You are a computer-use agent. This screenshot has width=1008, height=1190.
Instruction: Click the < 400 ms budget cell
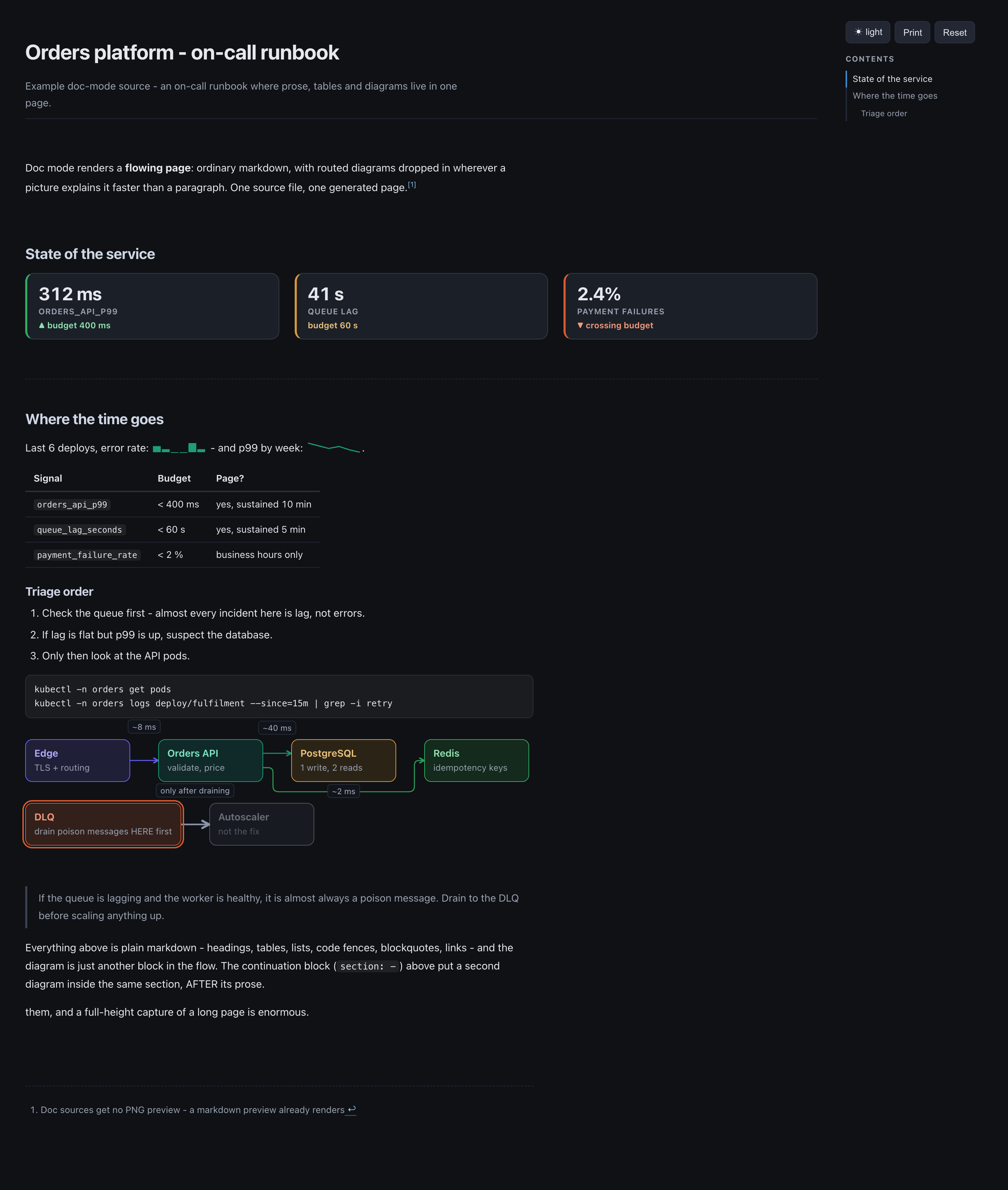point(178,504)
